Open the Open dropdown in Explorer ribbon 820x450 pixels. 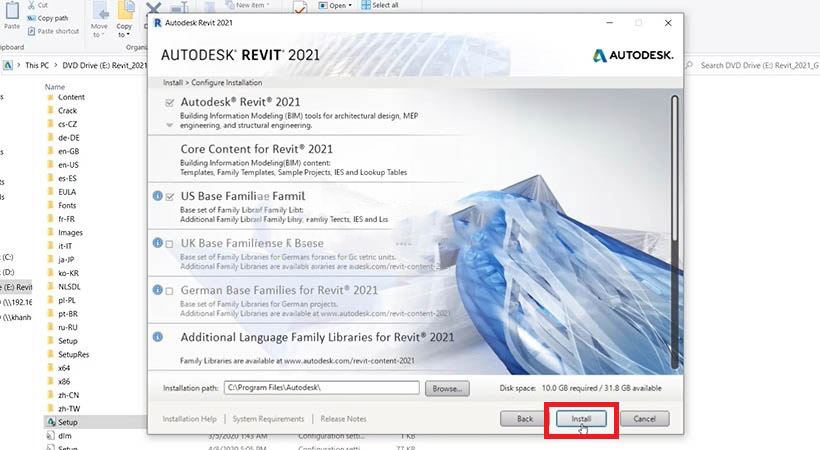335,5
